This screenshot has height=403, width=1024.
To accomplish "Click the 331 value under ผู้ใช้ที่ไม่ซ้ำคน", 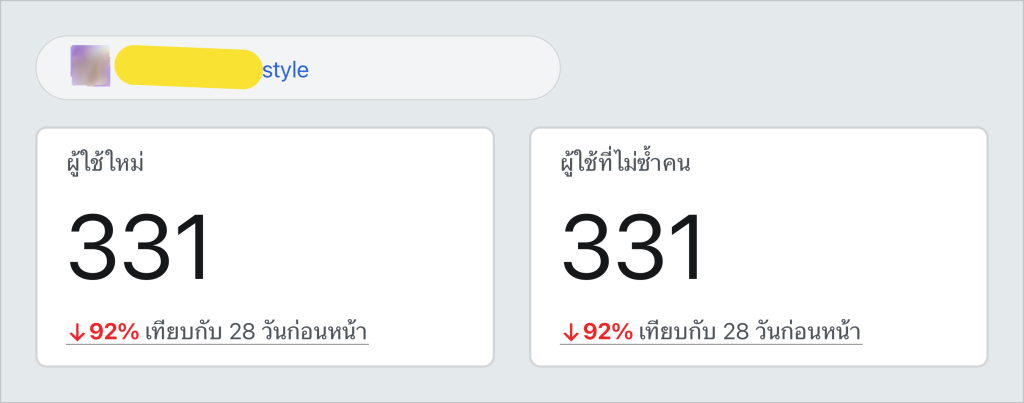I will coord(633,248).
